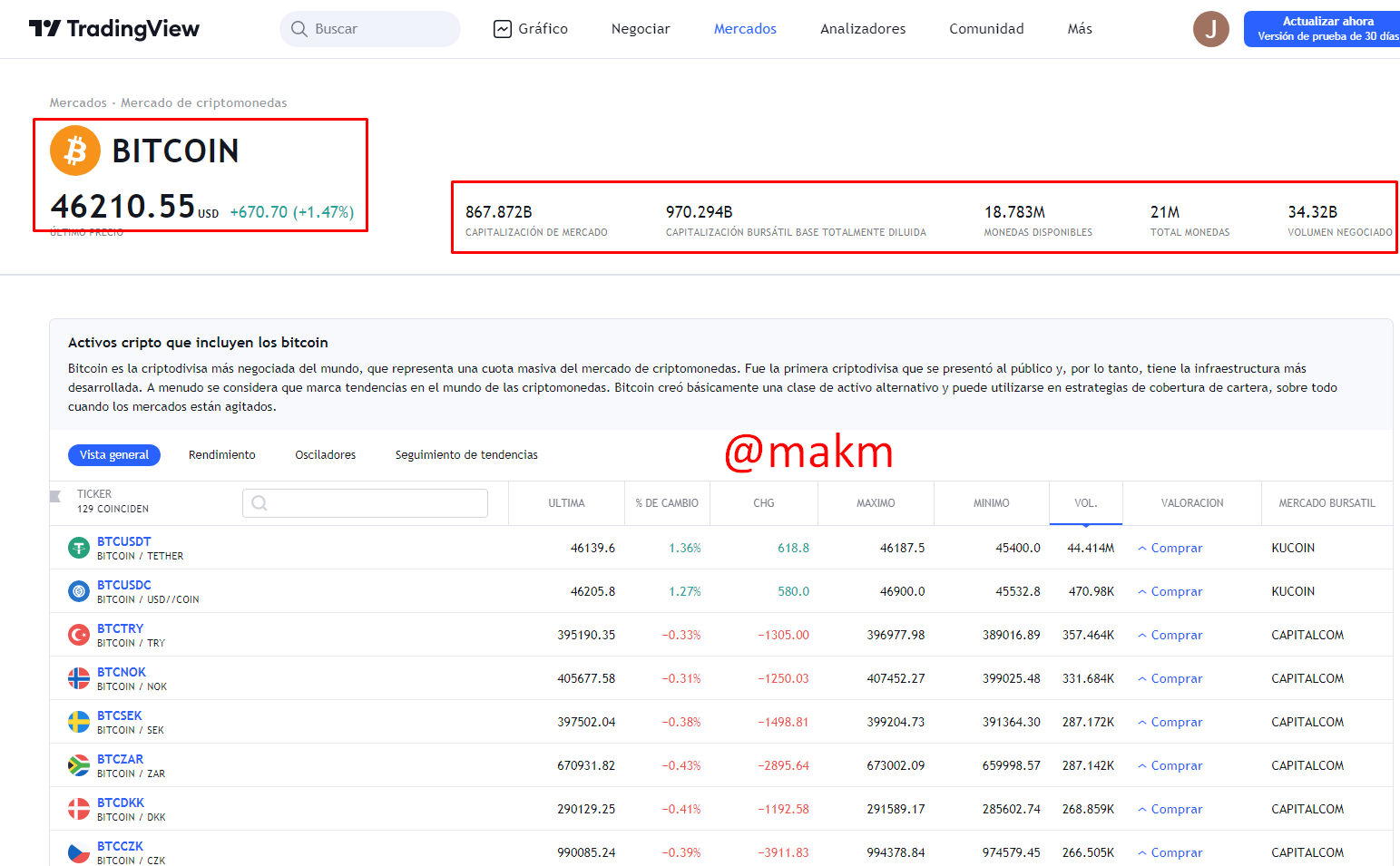
Task: Click the BTCSEK Swedish flag icon
Action: click(79, 722)
